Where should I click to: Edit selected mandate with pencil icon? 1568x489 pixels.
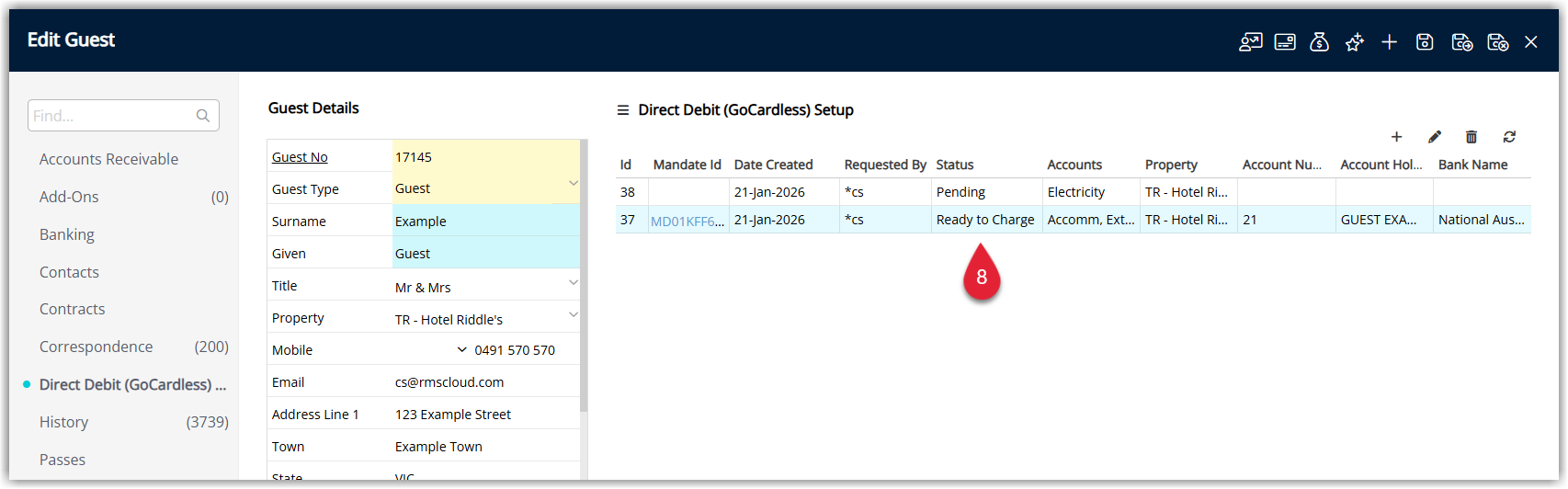click(1435, 137)
